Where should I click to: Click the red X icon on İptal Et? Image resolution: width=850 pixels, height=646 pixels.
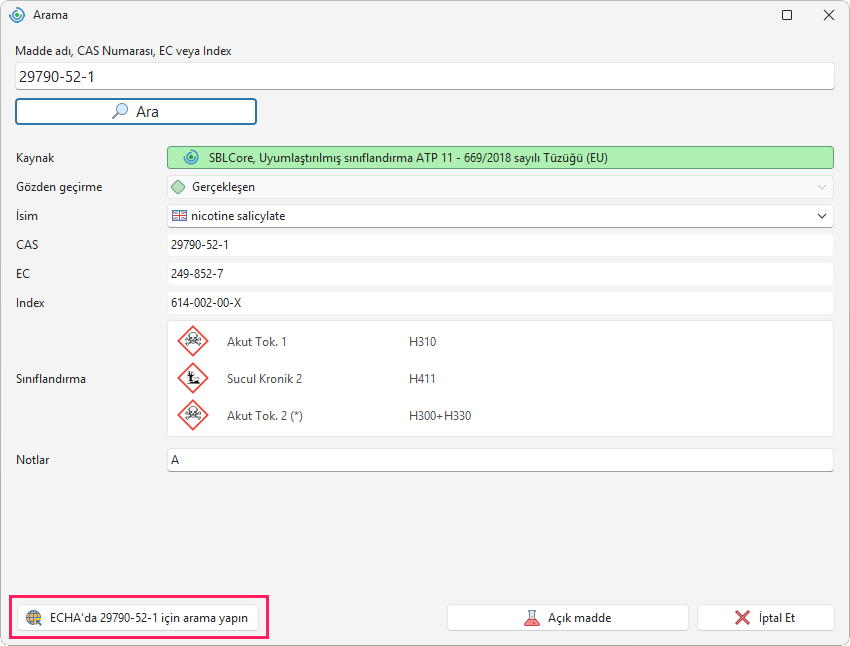742,618
